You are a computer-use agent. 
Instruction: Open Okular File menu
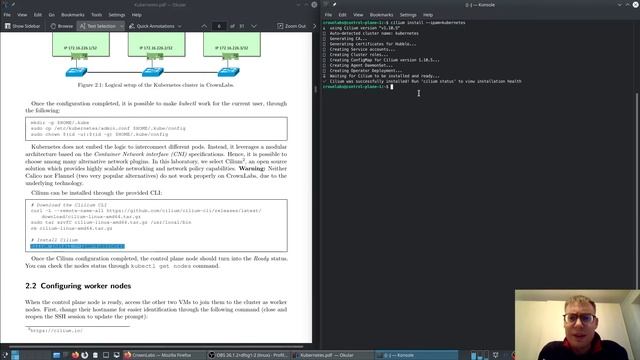[7, 15]
